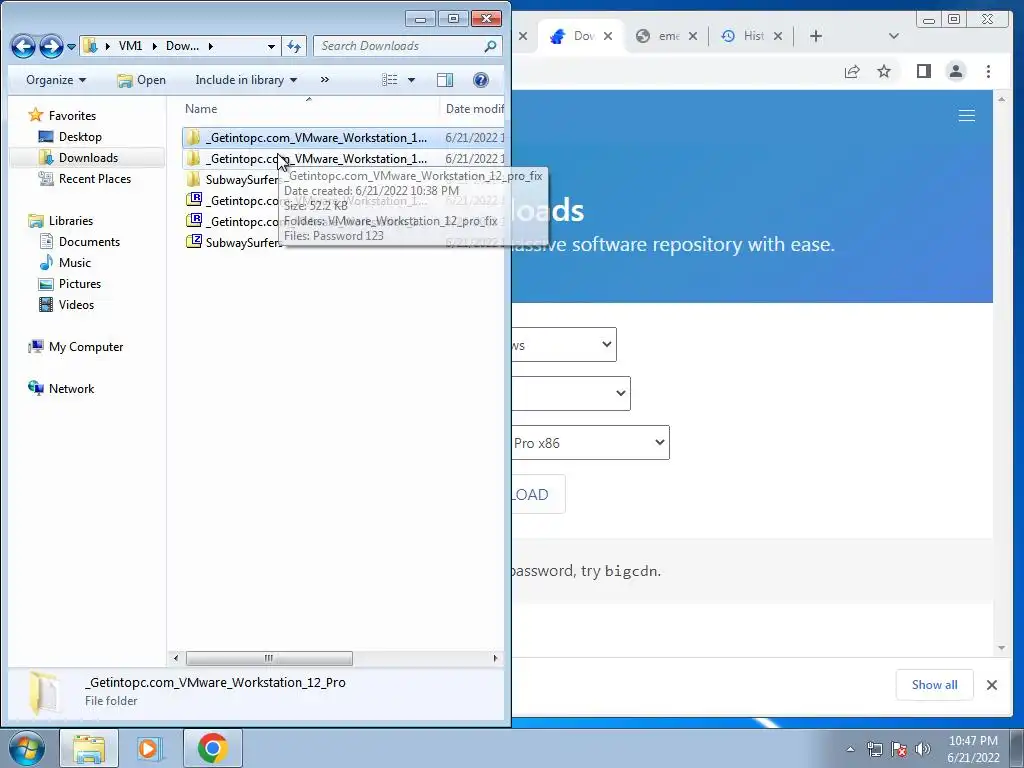This screenshot has width=1024, height=768.
Task: Open the hamburger menu on webpage
Action: pos(967,116)
